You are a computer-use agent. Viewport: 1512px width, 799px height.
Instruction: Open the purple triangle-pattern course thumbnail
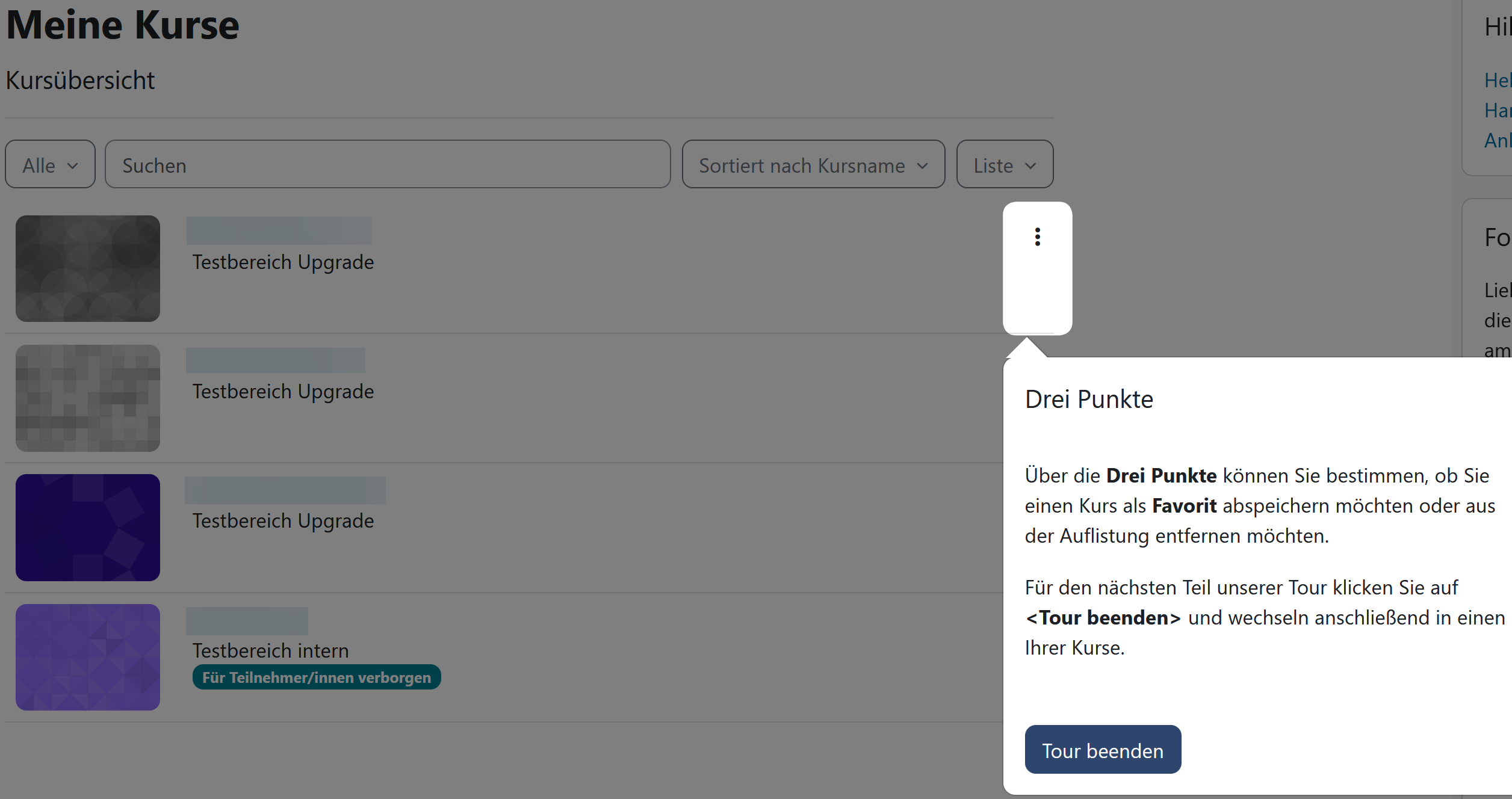[88, 657]
